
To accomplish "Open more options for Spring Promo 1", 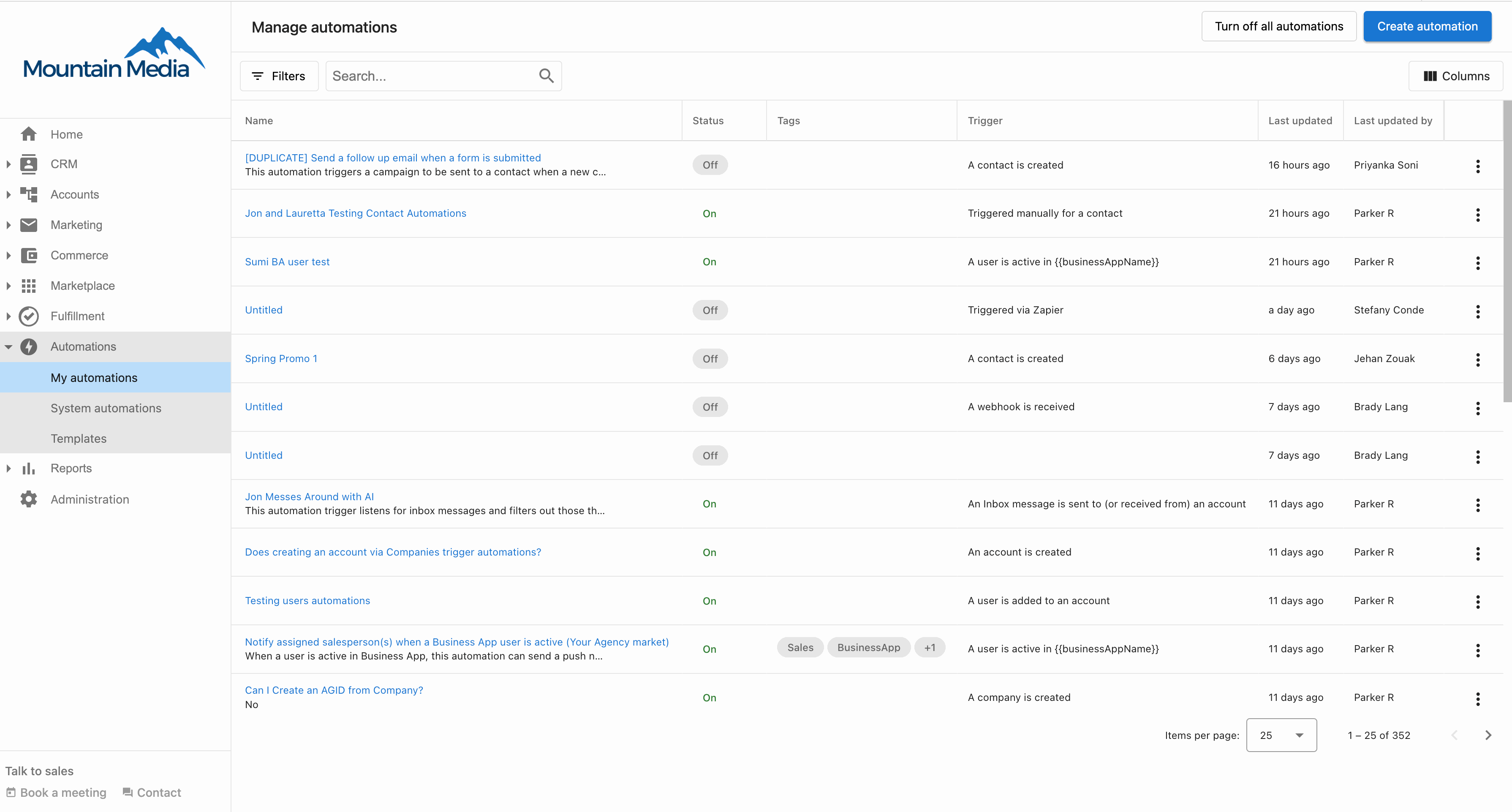I will (x=1477, y=360).
